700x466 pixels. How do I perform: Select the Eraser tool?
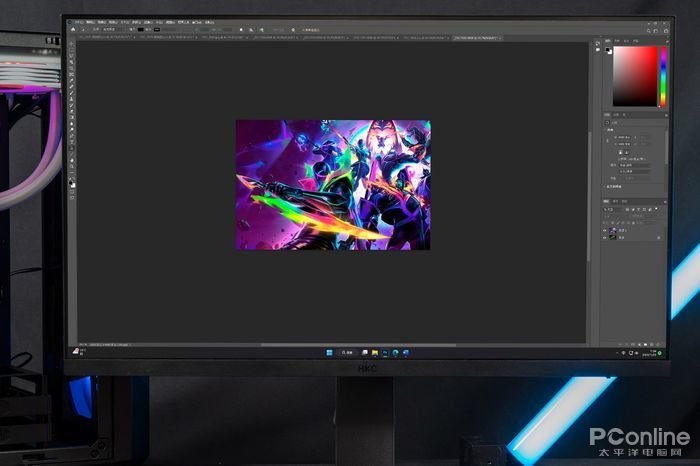point(72,111)
